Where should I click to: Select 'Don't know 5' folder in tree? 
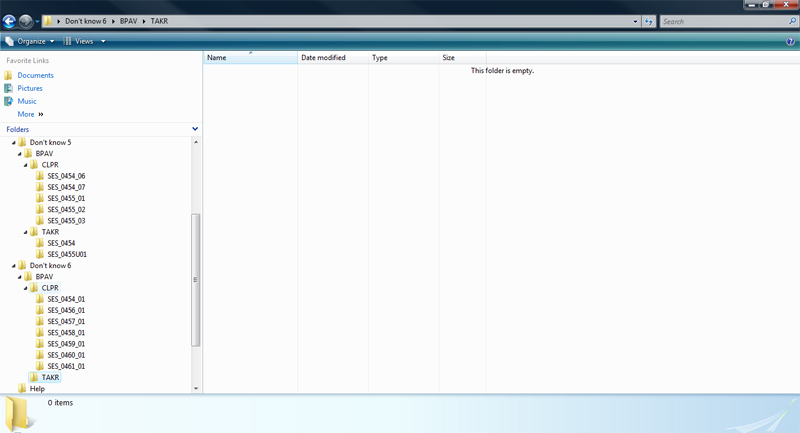point(50,142)
